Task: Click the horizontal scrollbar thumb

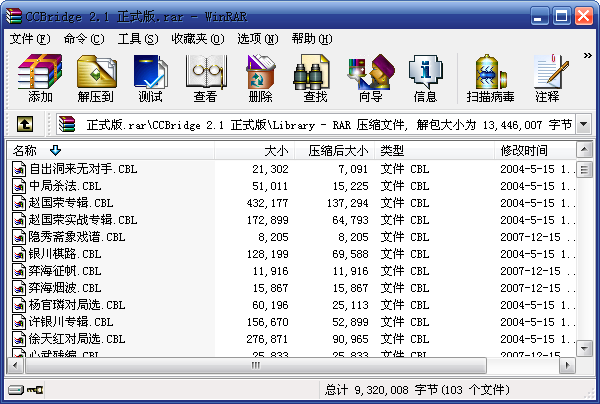Action: click(x=256, y=366)
